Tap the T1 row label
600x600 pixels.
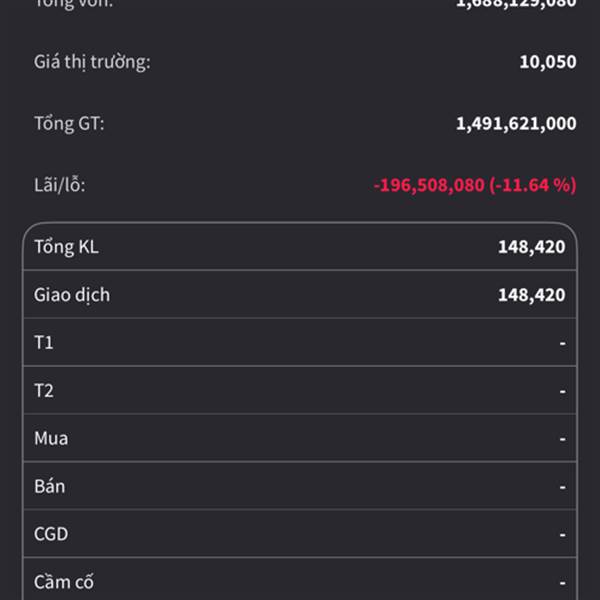pos(44,343)
